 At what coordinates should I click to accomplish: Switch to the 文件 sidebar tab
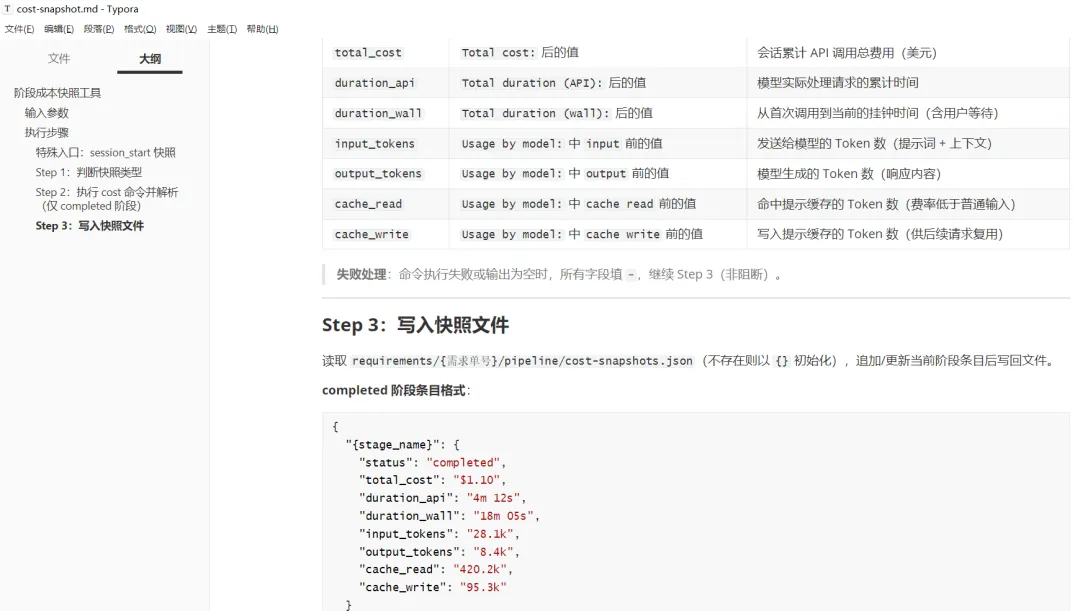(x=59, y=59)
